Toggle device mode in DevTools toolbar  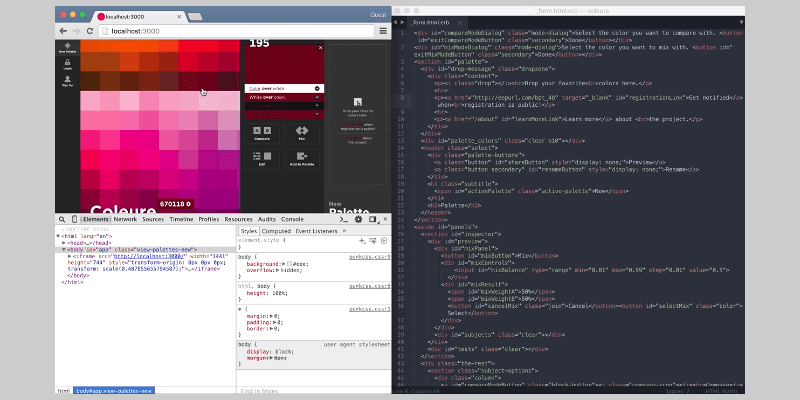tap(74, 218)
